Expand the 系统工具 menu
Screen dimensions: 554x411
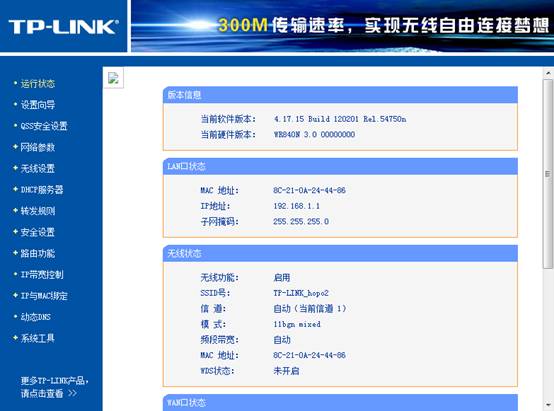(x=37, y=338)
